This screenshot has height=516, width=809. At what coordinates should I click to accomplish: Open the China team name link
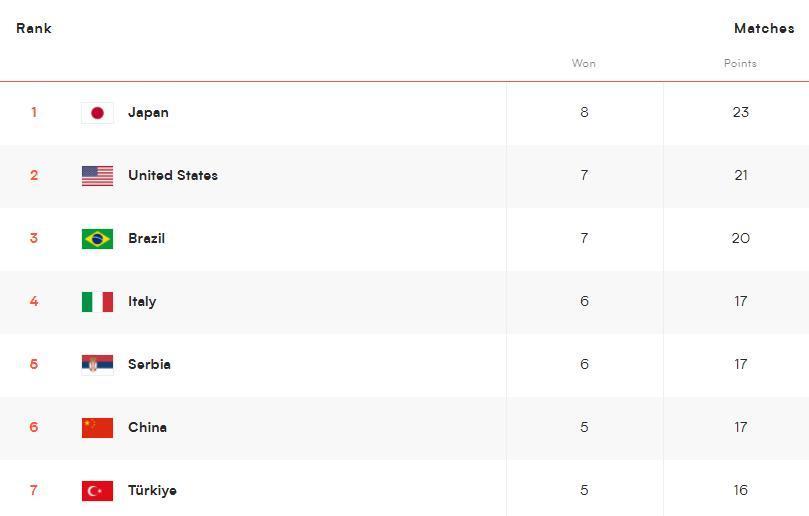148,427
